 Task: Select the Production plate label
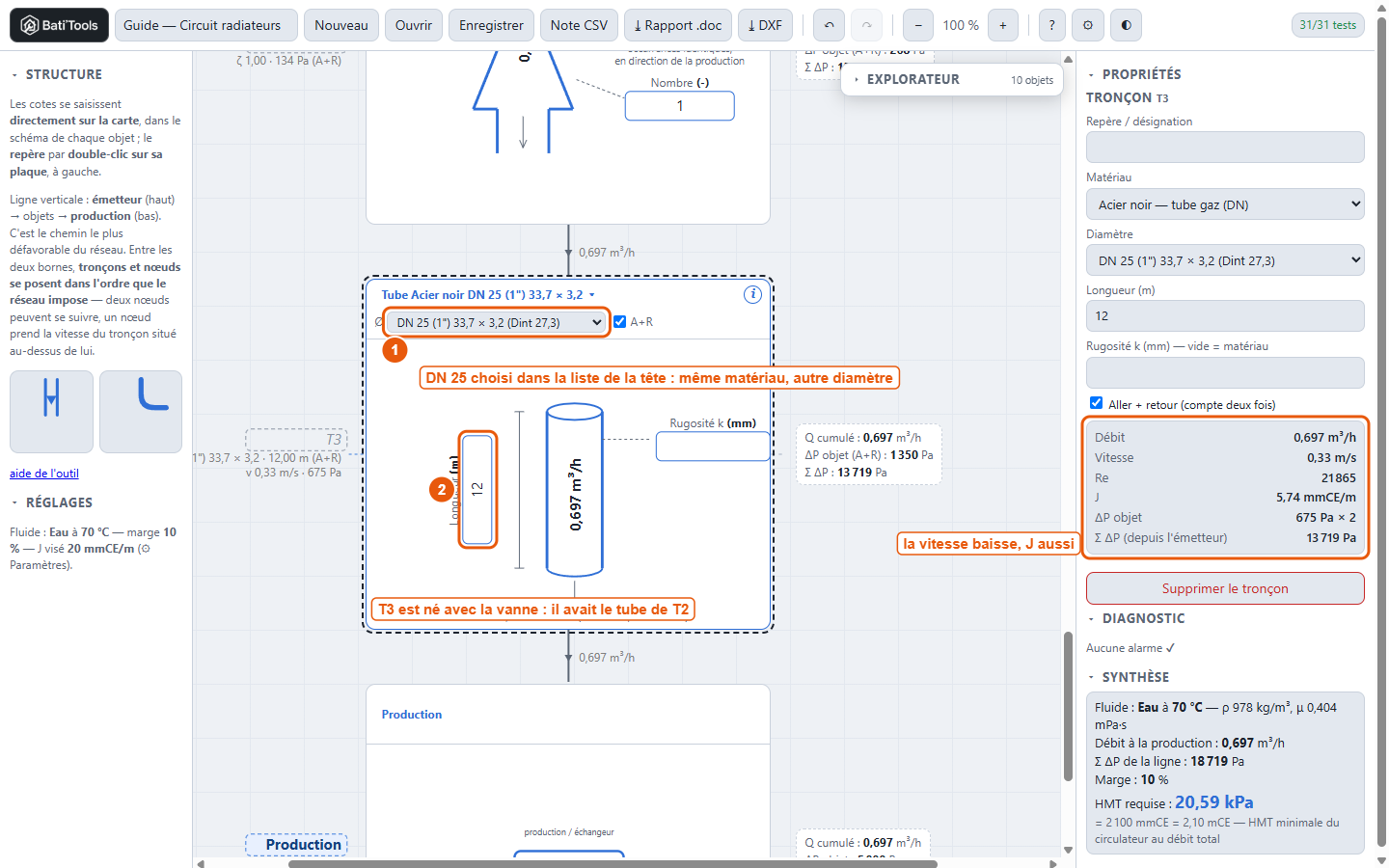tap(296, 845)
